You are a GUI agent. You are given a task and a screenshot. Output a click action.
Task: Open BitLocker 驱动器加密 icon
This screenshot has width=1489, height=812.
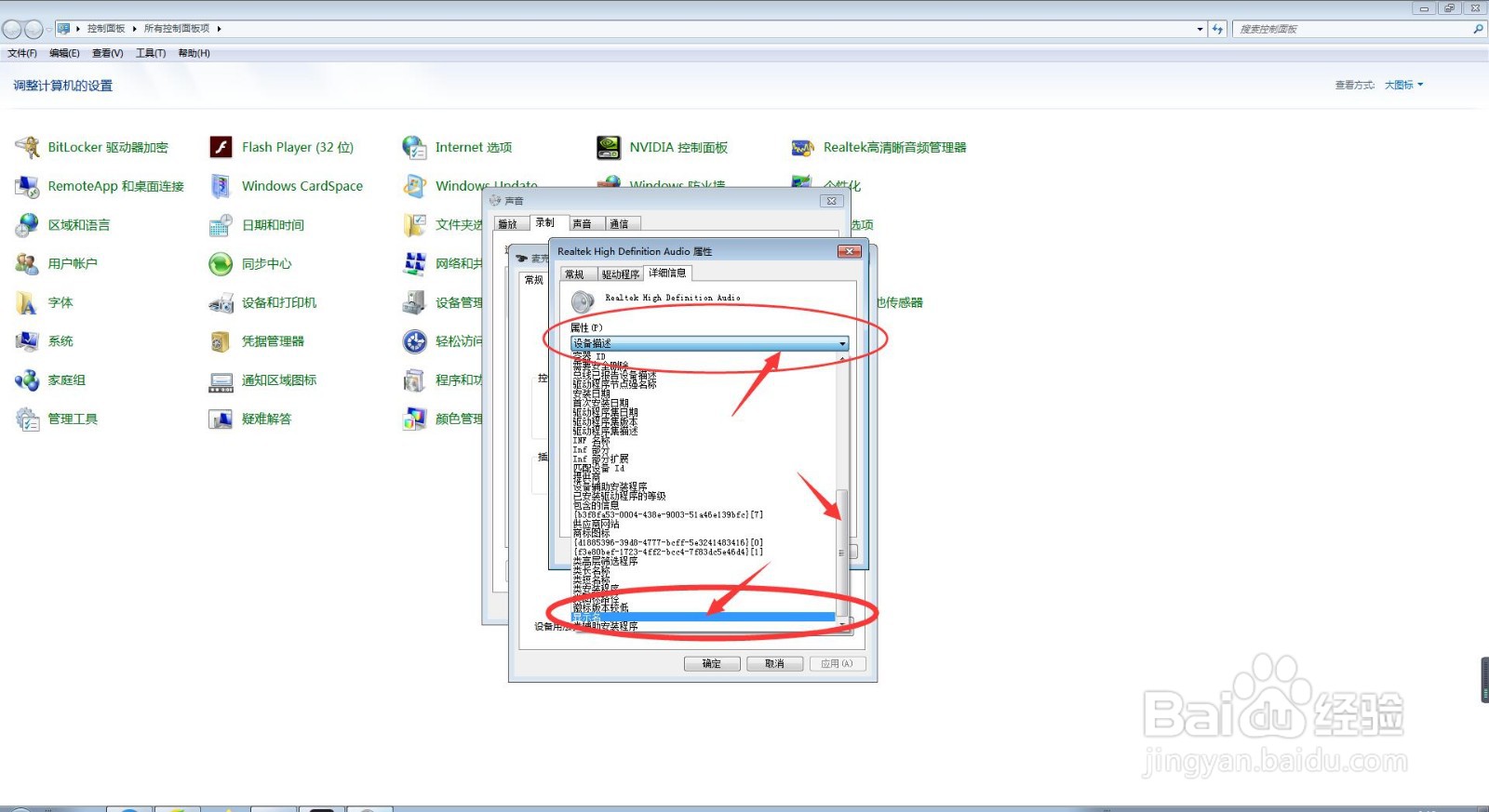coord(27,147)
